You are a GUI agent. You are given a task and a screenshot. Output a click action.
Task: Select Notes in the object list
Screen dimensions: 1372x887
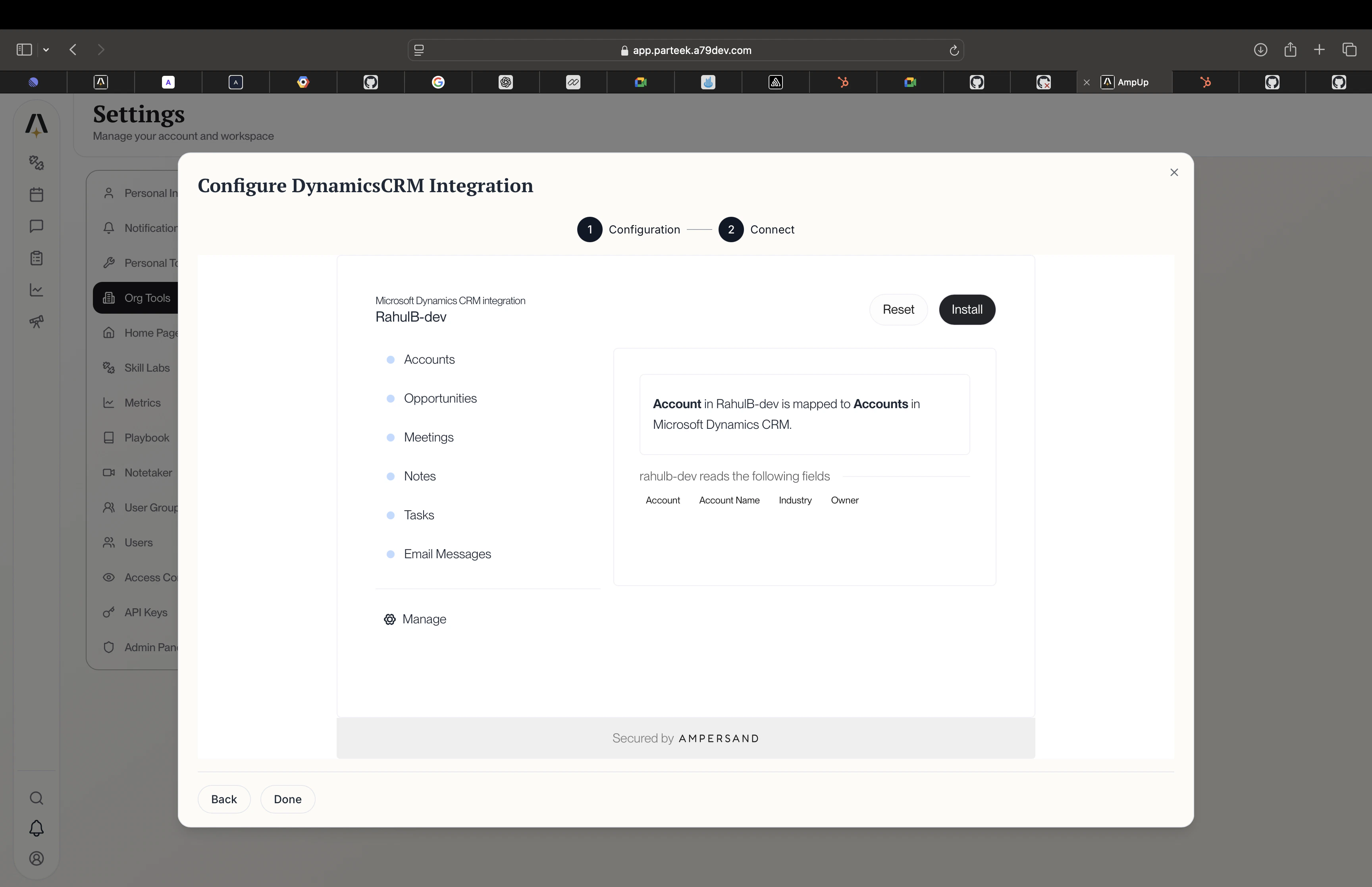pos(420,476)
